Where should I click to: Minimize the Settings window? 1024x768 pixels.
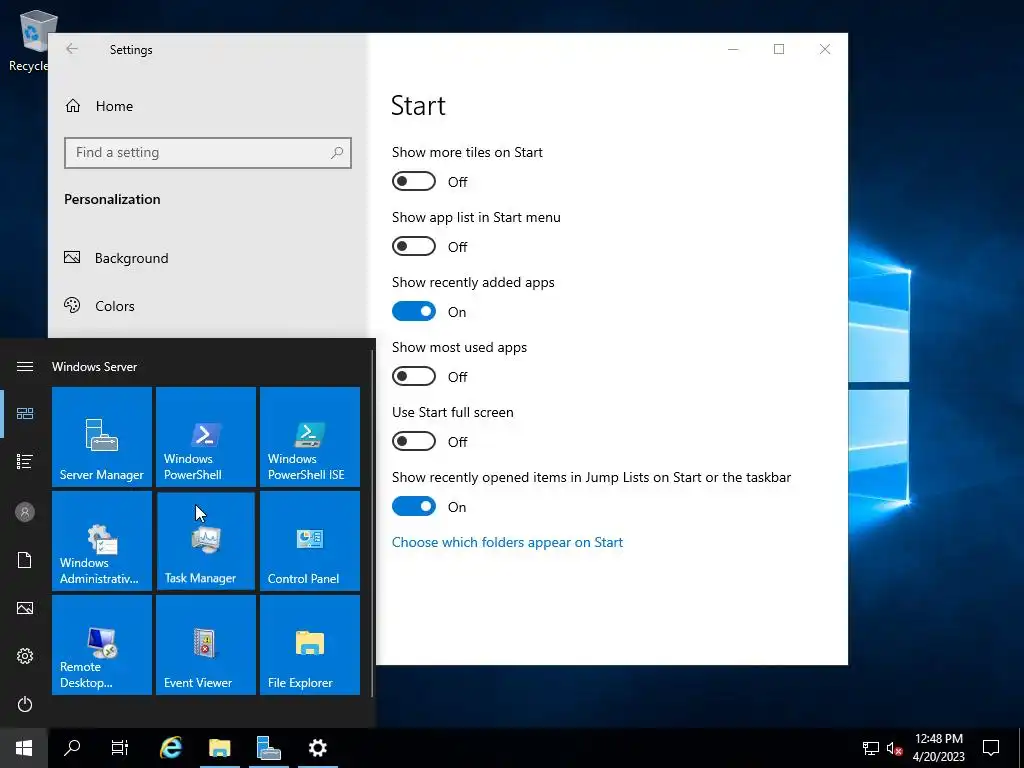(x=733, y=49)
